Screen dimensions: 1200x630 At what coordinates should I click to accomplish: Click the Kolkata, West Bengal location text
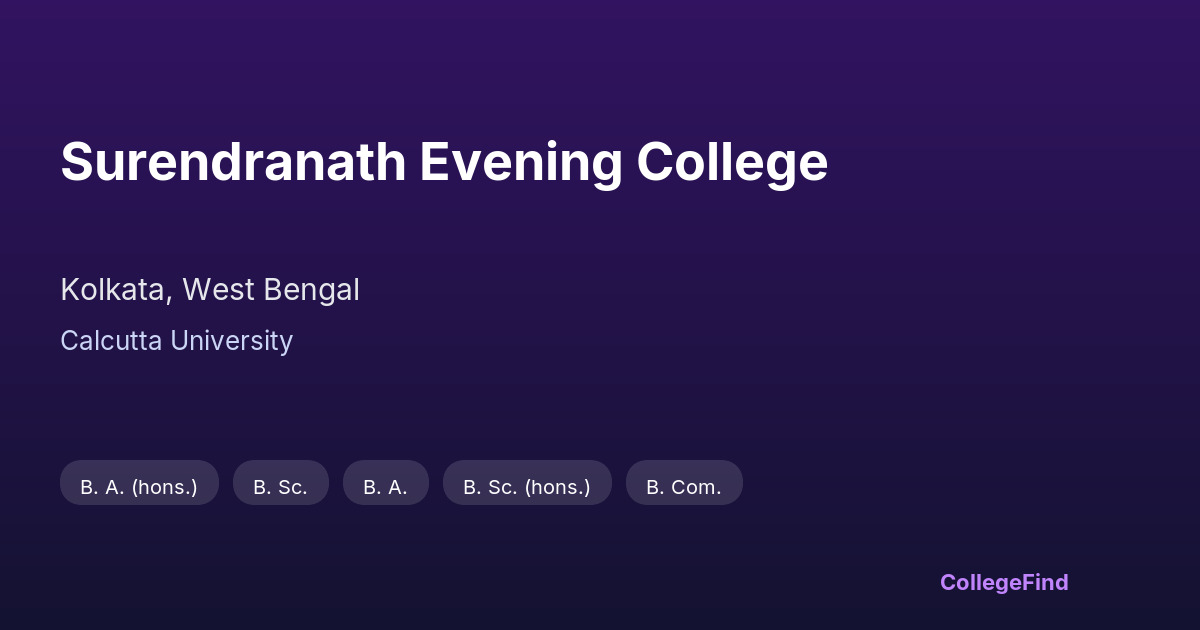tap(210, 290)
